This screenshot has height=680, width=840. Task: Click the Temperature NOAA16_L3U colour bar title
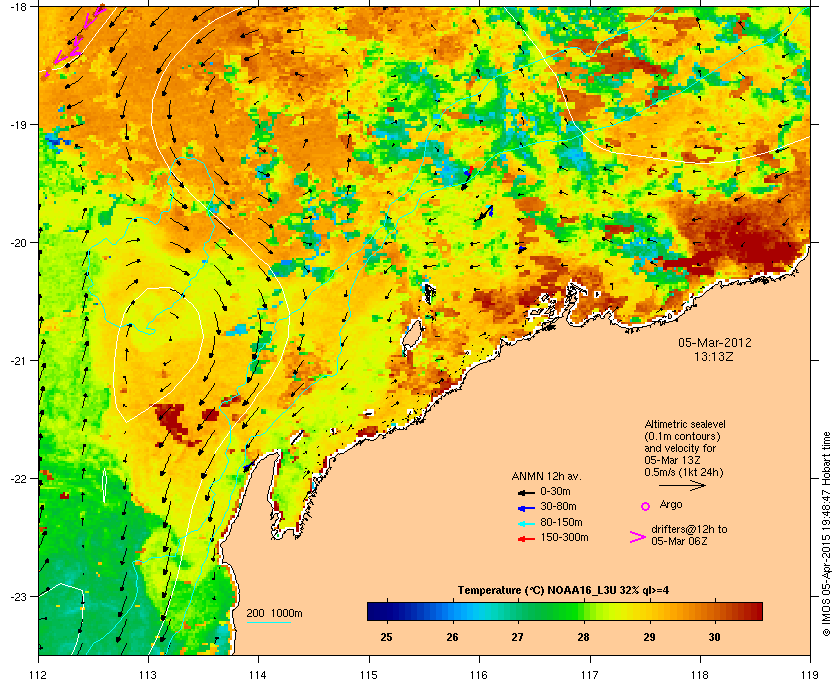tap(563, 590)
